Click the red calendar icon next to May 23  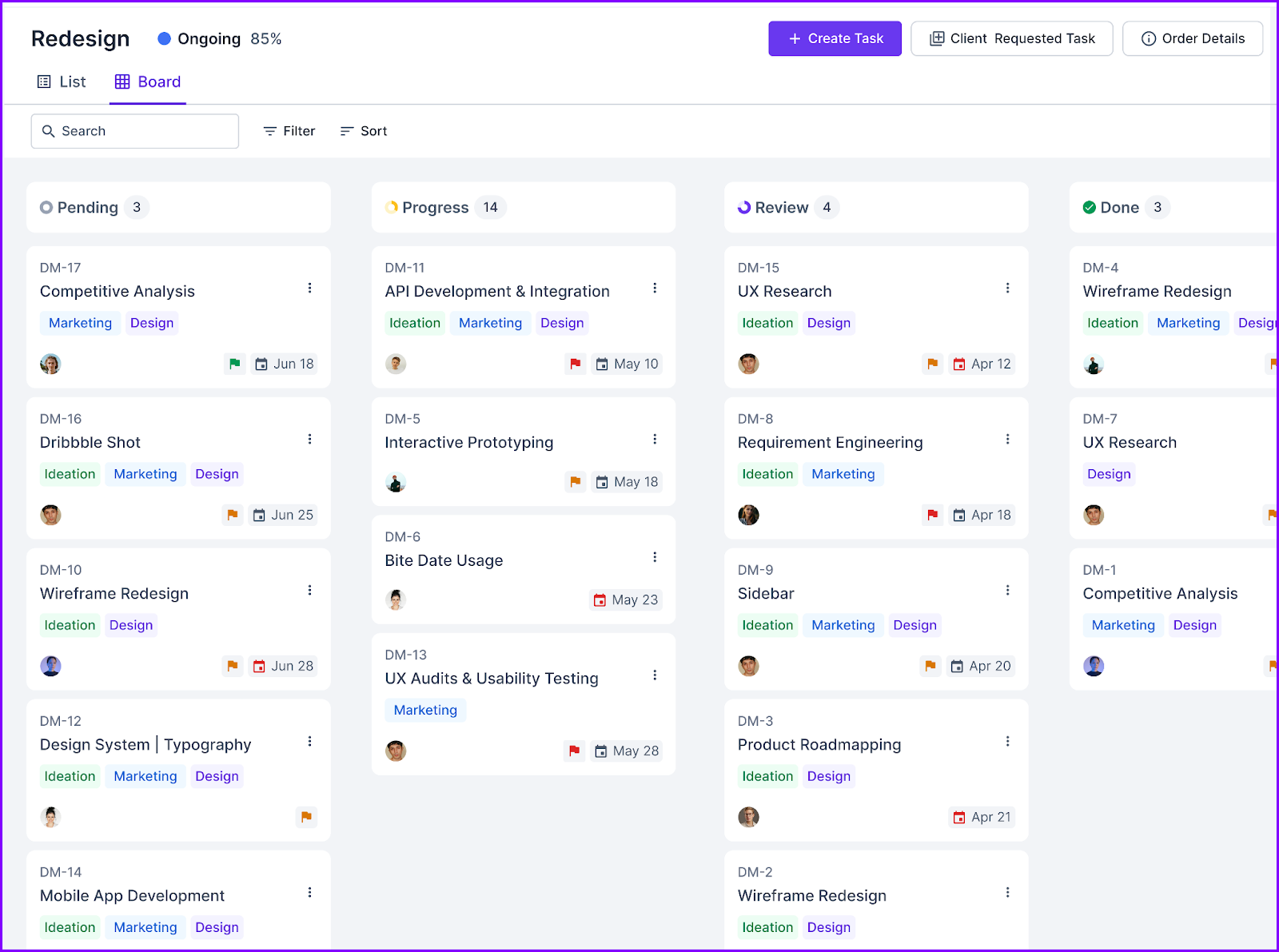(x=600, y=600)
